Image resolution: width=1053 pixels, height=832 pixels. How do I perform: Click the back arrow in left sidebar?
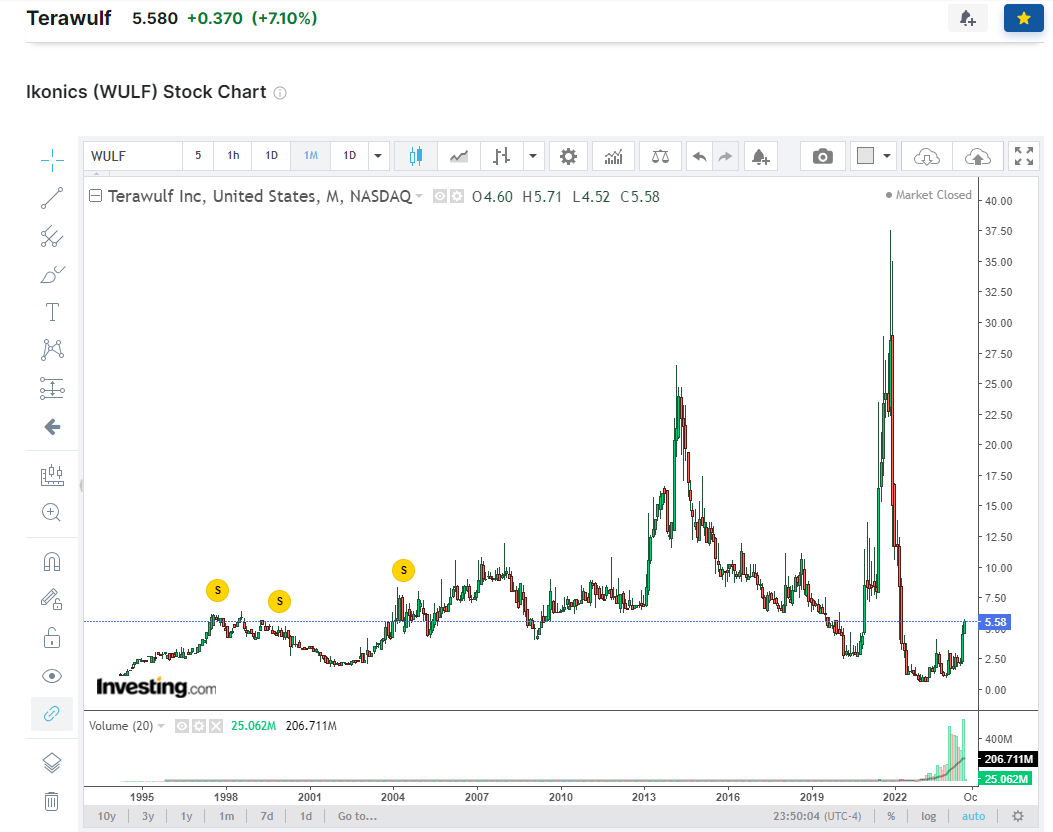[52, 427]
